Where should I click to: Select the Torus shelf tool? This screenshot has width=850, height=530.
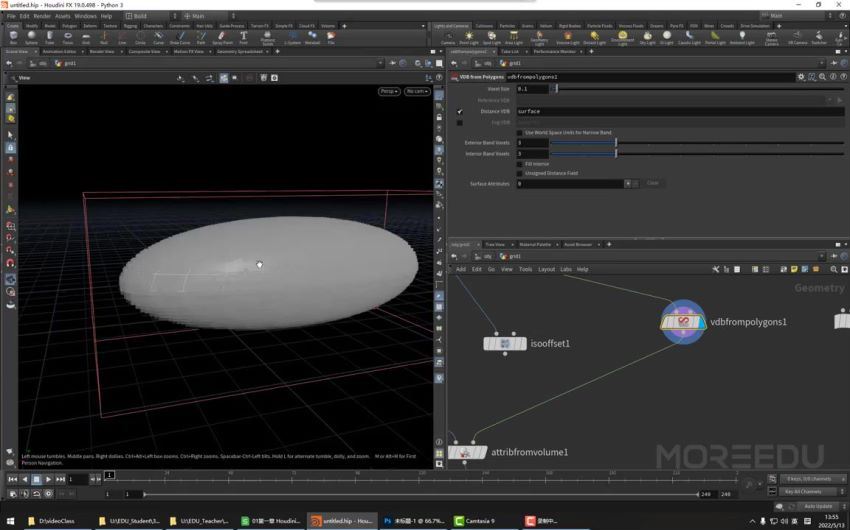[68, 37]
